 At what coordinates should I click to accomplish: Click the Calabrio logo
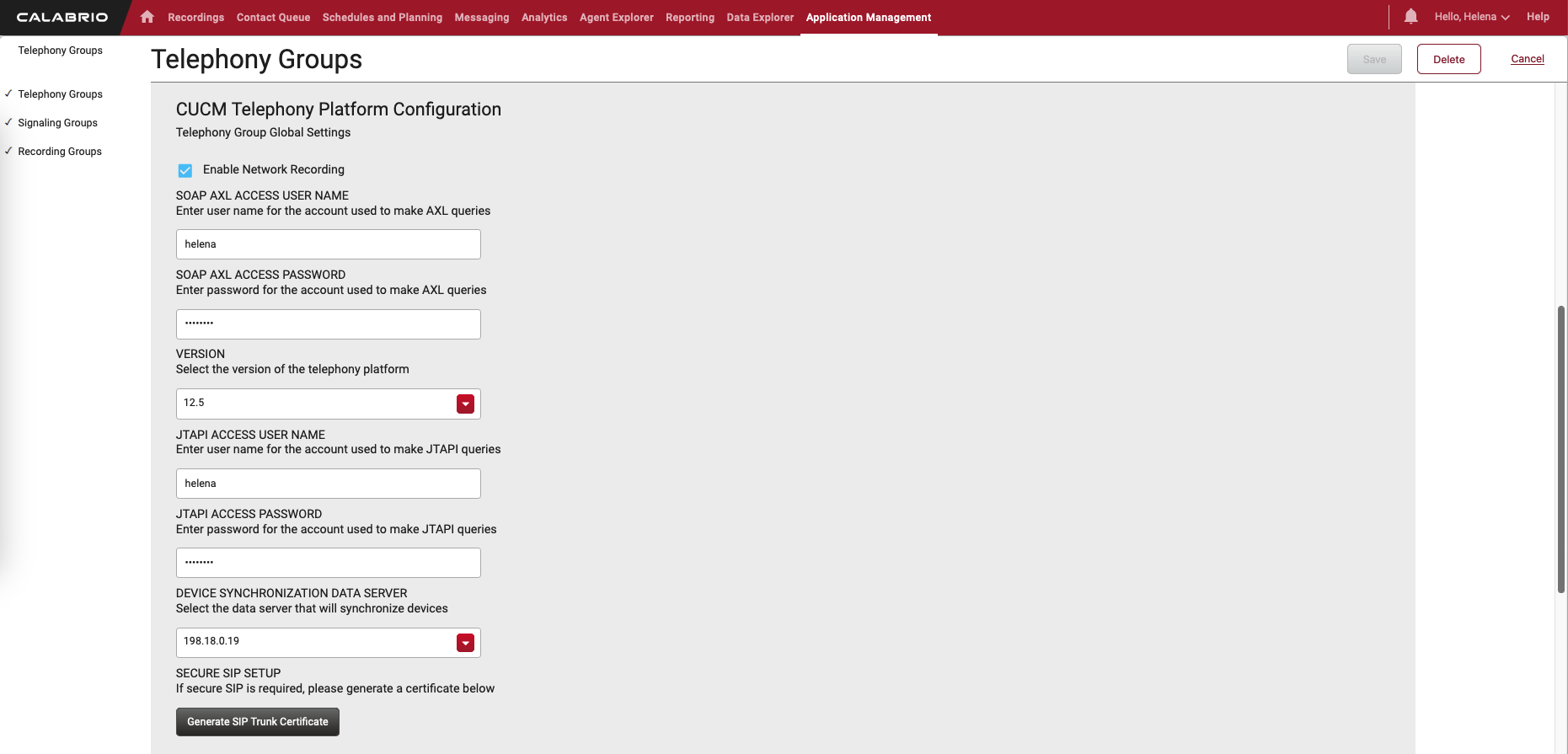[x=62, y=17]
